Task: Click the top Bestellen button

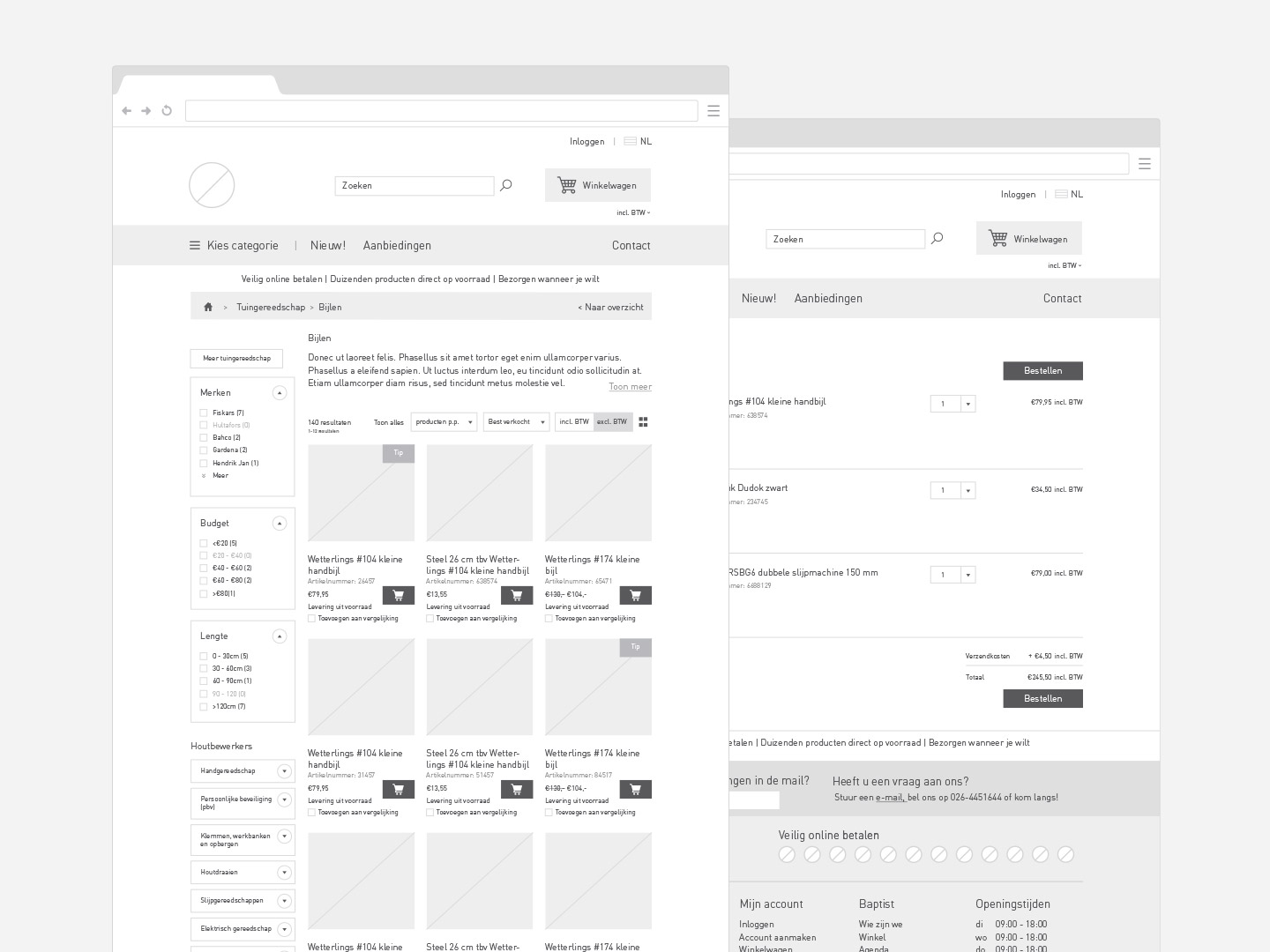Action: 1042,371
